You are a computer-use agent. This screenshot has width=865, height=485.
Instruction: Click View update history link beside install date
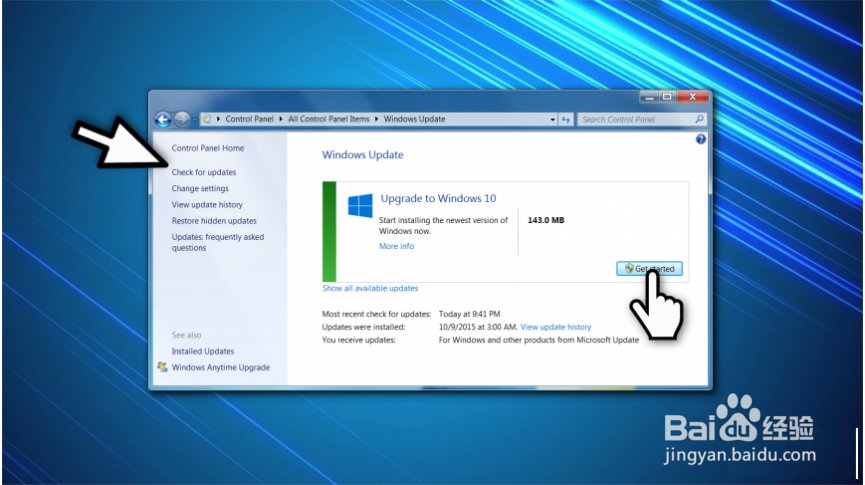[x=556, y=327]
